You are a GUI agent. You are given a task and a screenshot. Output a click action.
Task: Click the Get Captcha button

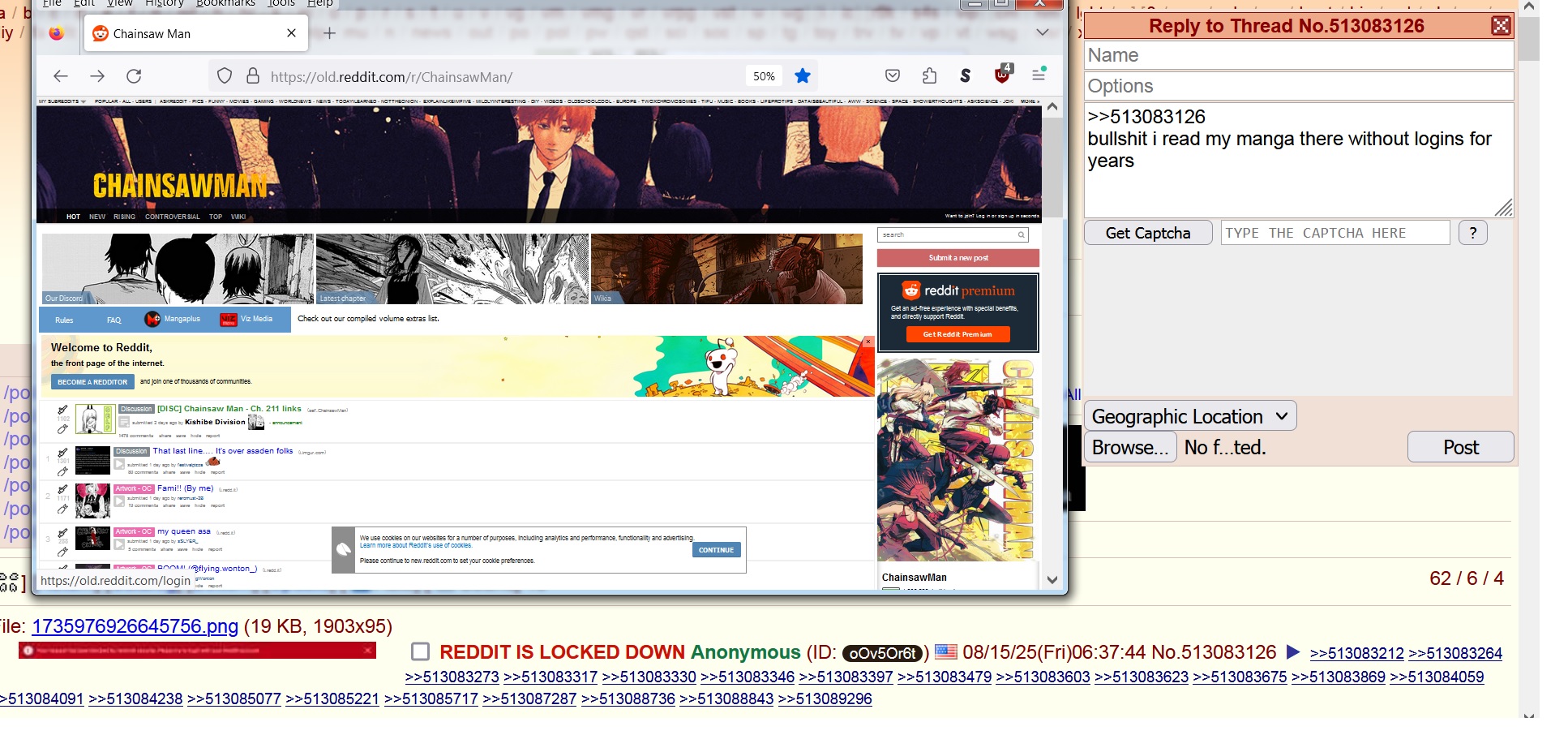click(1148, 233)
